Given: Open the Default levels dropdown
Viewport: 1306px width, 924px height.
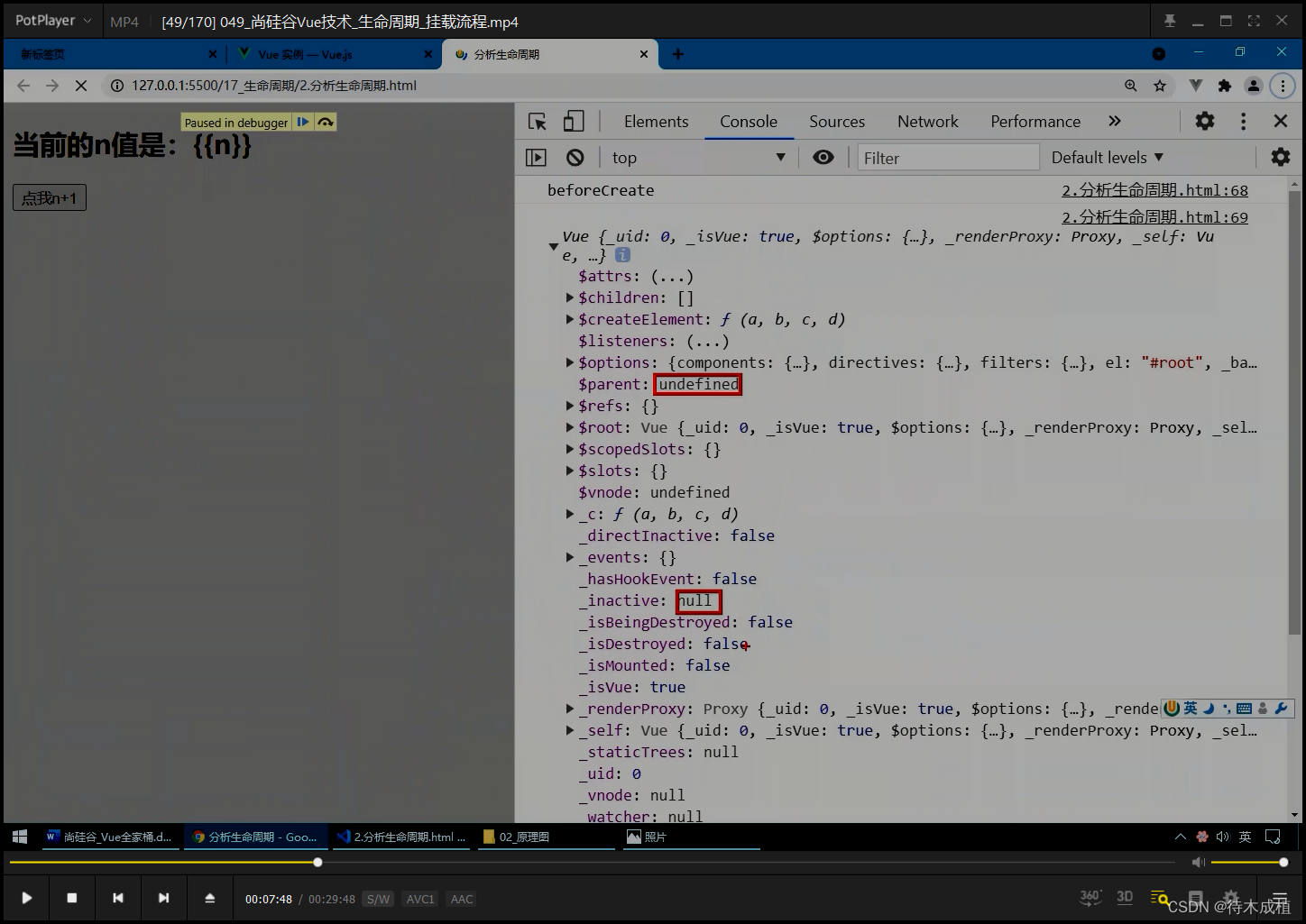Looking at the screenshot, I should [x=1107, y=158].
